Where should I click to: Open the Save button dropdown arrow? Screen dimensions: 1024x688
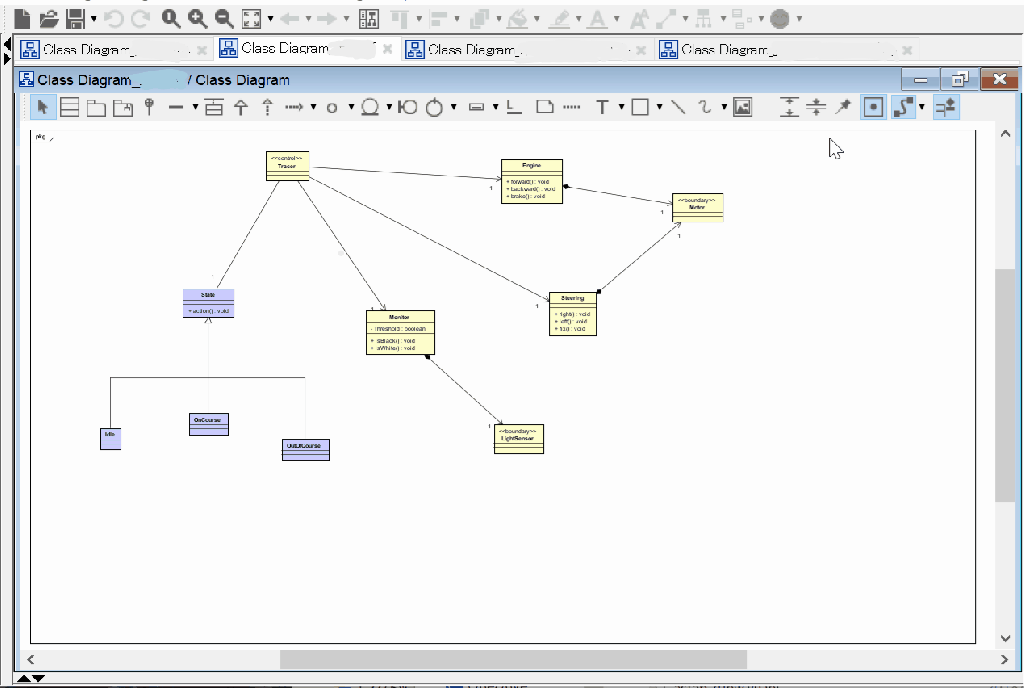click(x=93, y=19)
